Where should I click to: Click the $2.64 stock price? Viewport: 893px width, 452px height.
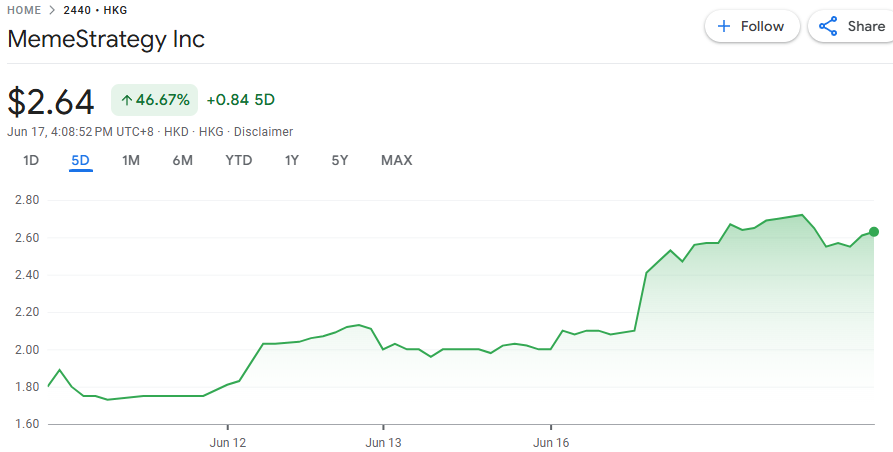[51, 101]
